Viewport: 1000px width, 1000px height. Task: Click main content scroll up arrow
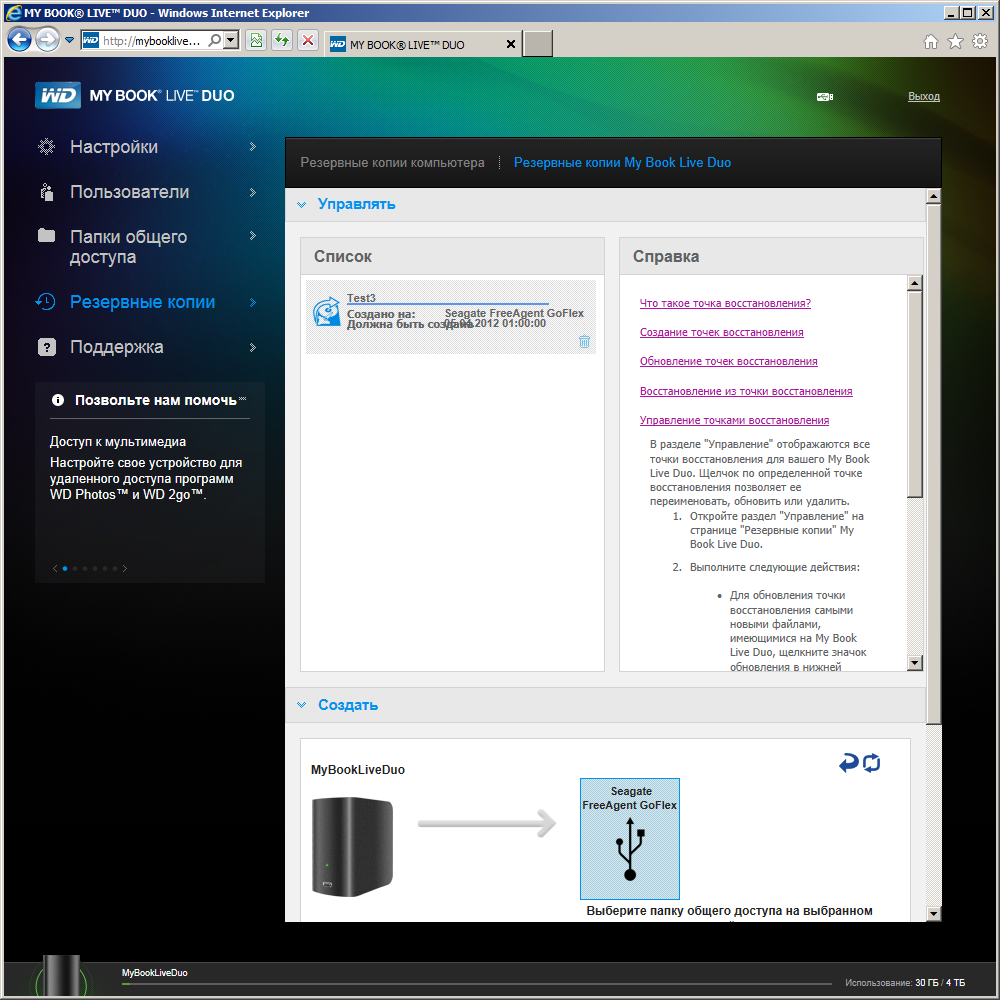point(933,196)
